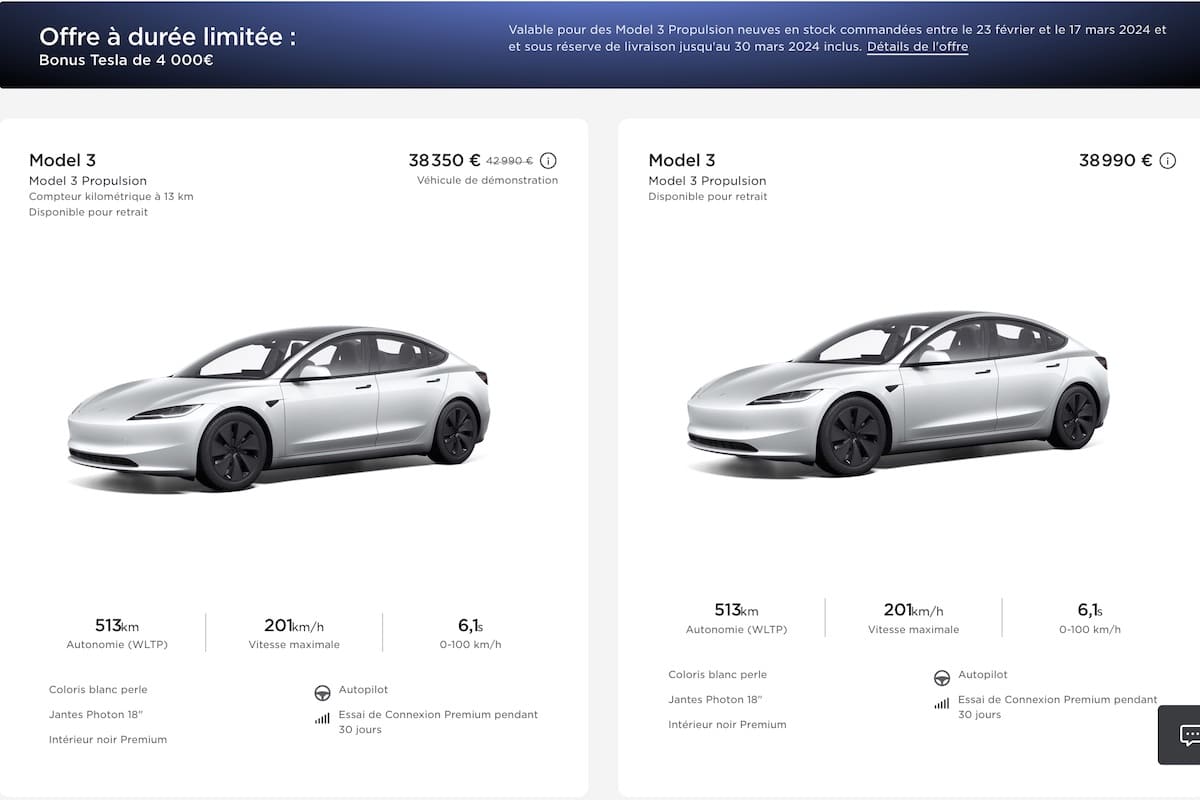Open the chat bubble widget
Screen dimensions: 1200x800
point(1188,735)
